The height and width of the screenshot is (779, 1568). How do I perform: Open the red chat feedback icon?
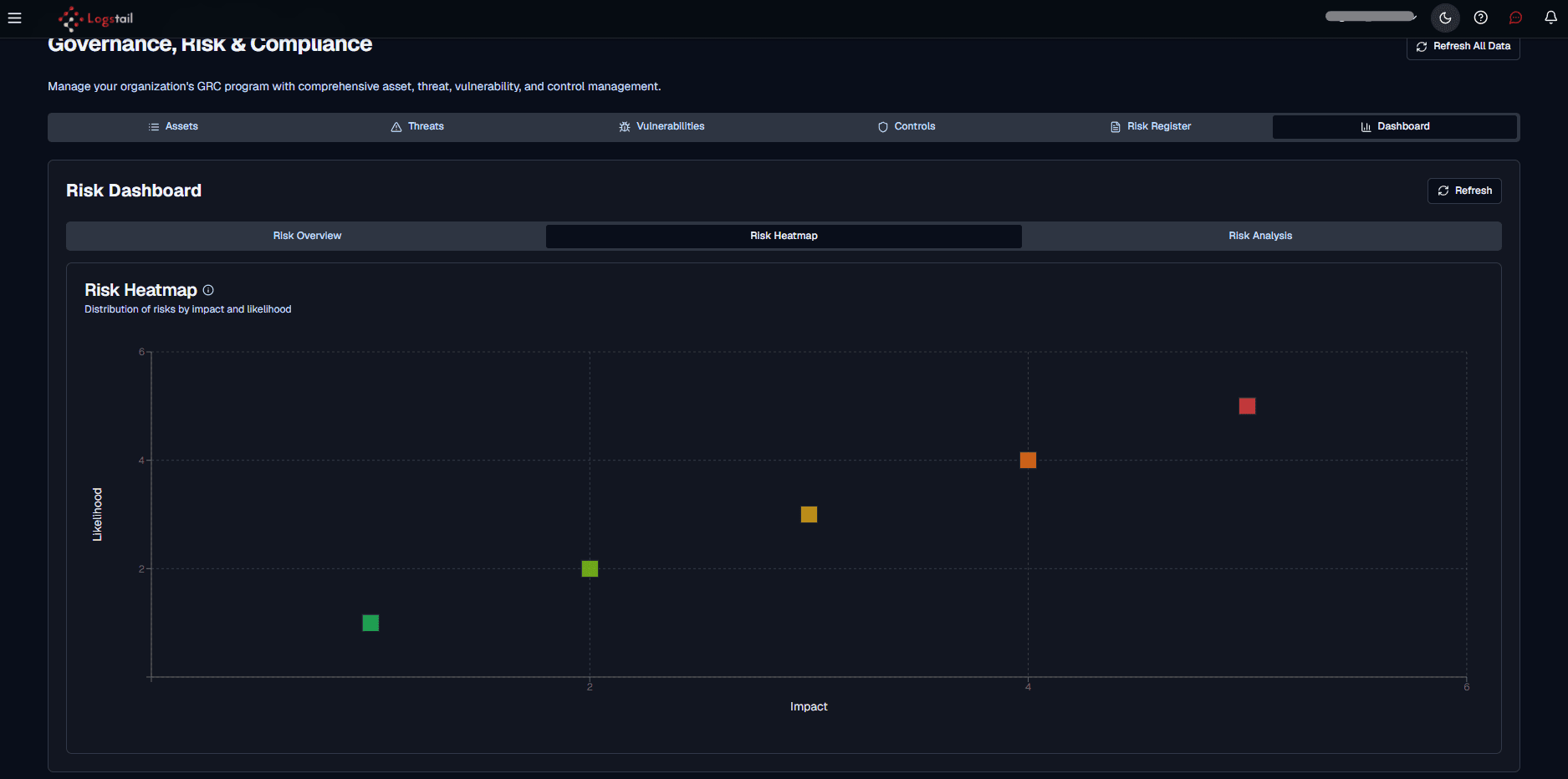[1515, 18]
